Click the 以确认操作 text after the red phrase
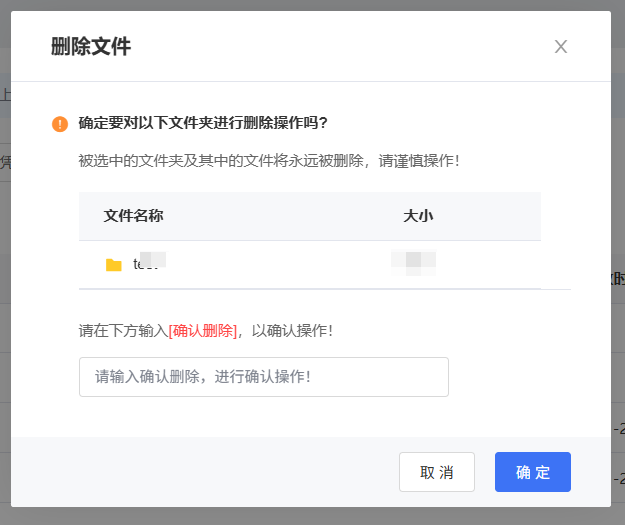Image resolution: width=625 pixels, height=525 pixels. (x=290, y=331)
